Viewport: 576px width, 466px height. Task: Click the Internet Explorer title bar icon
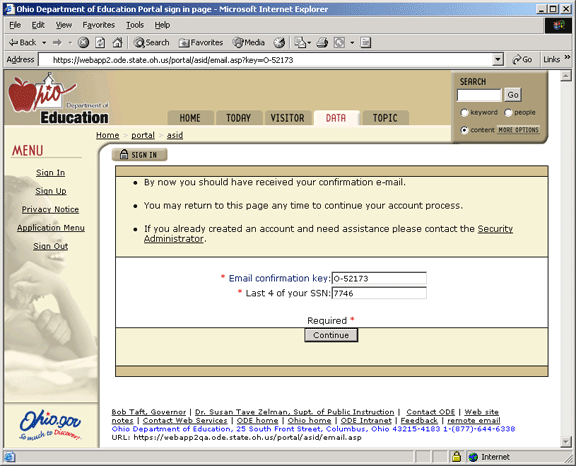coord(9,9)
